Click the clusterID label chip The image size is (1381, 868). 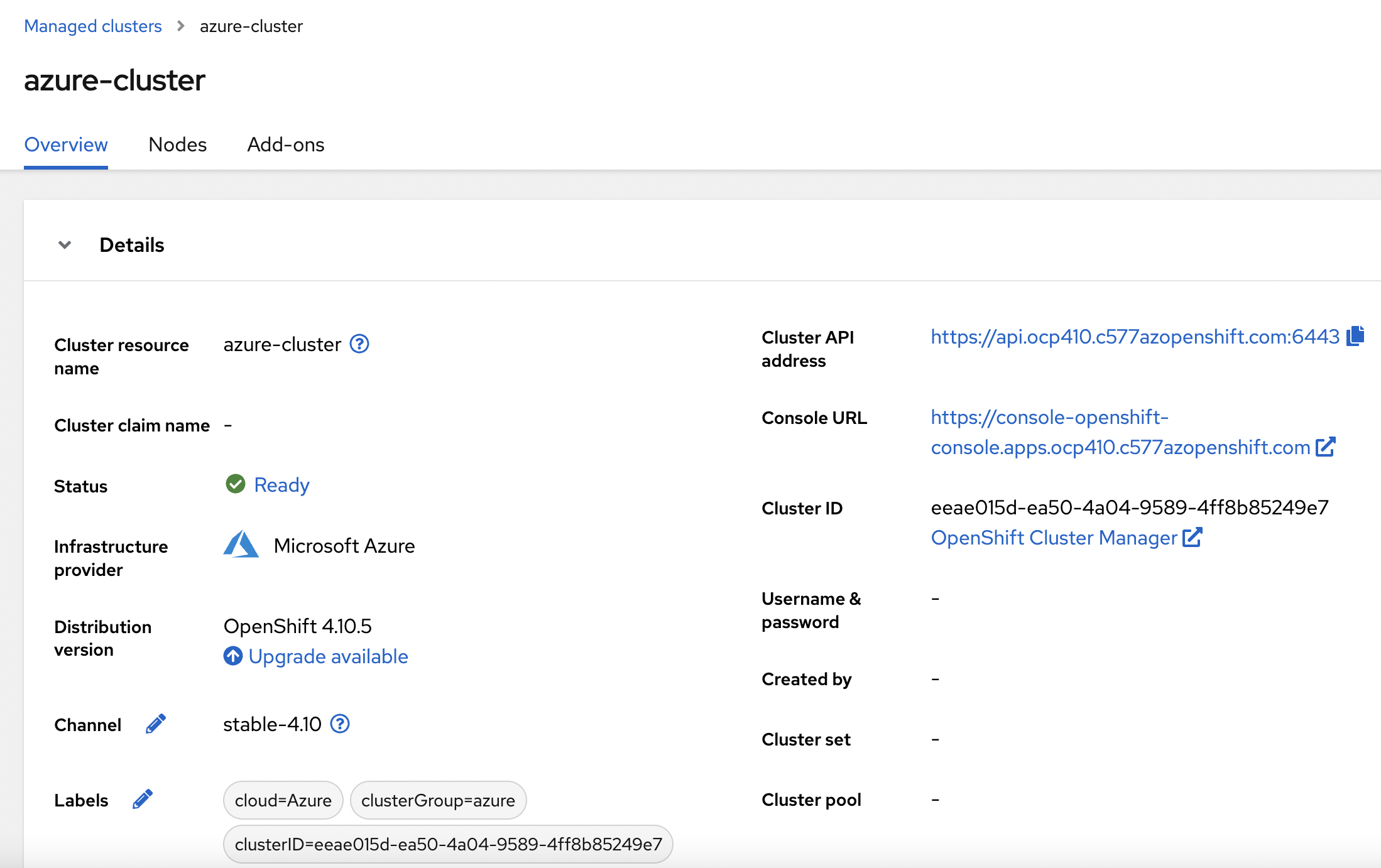click(448, 844)
